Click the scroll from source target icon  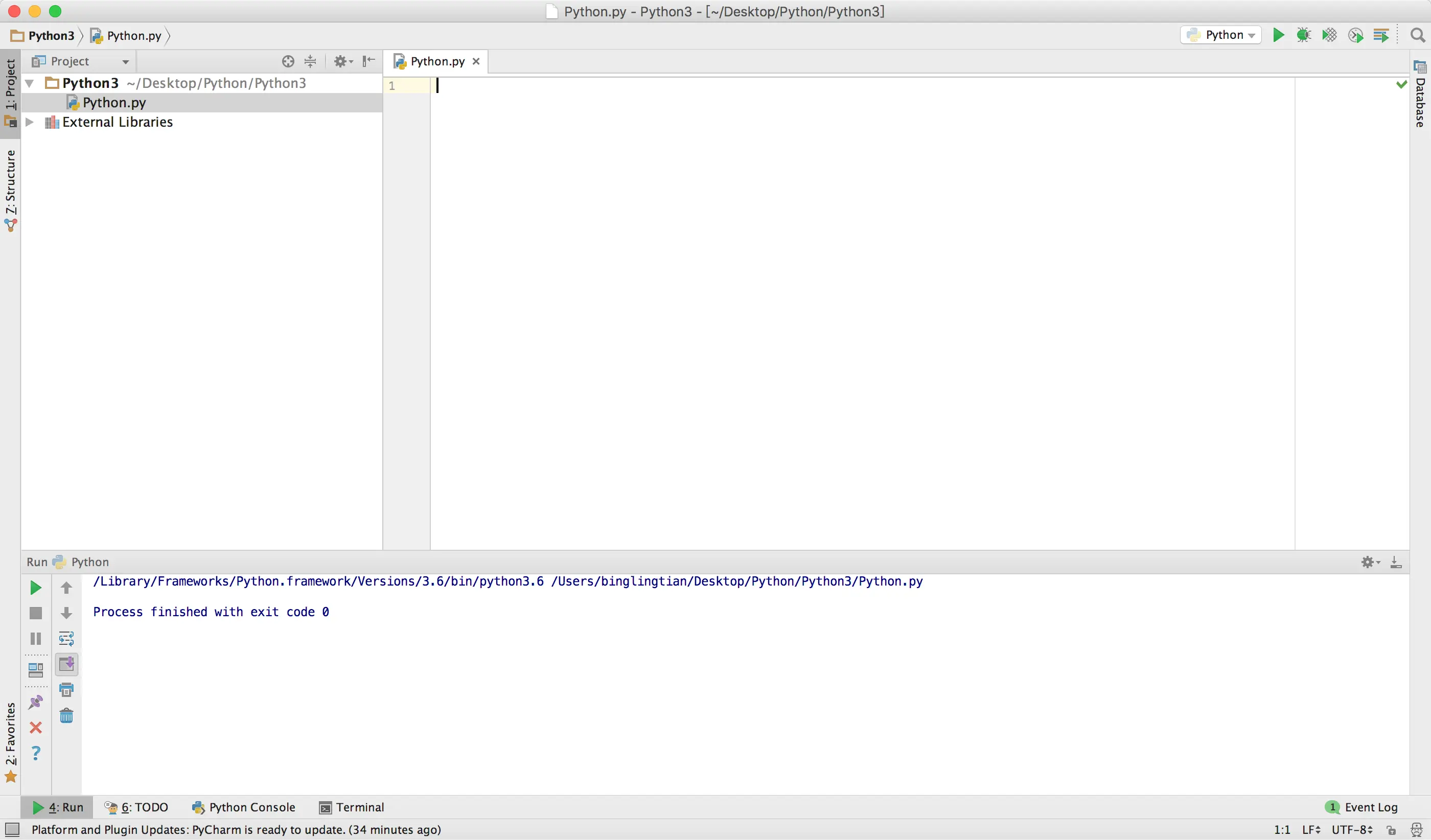[x=288, y=61]
